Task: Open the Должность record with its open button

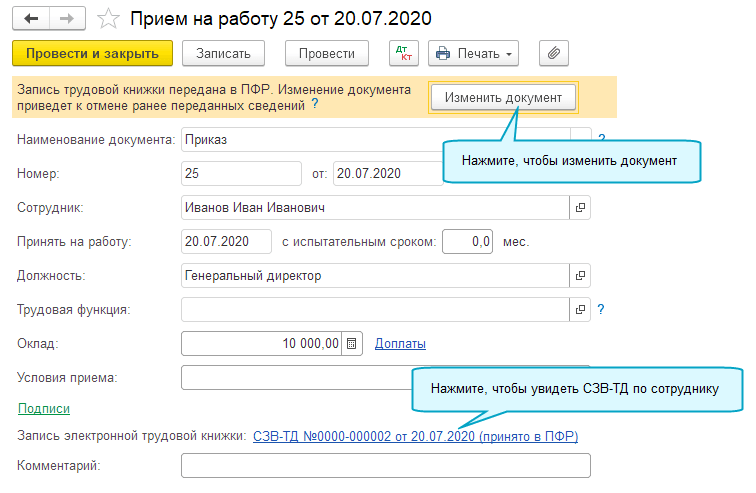Action: [x=580, y=275]
